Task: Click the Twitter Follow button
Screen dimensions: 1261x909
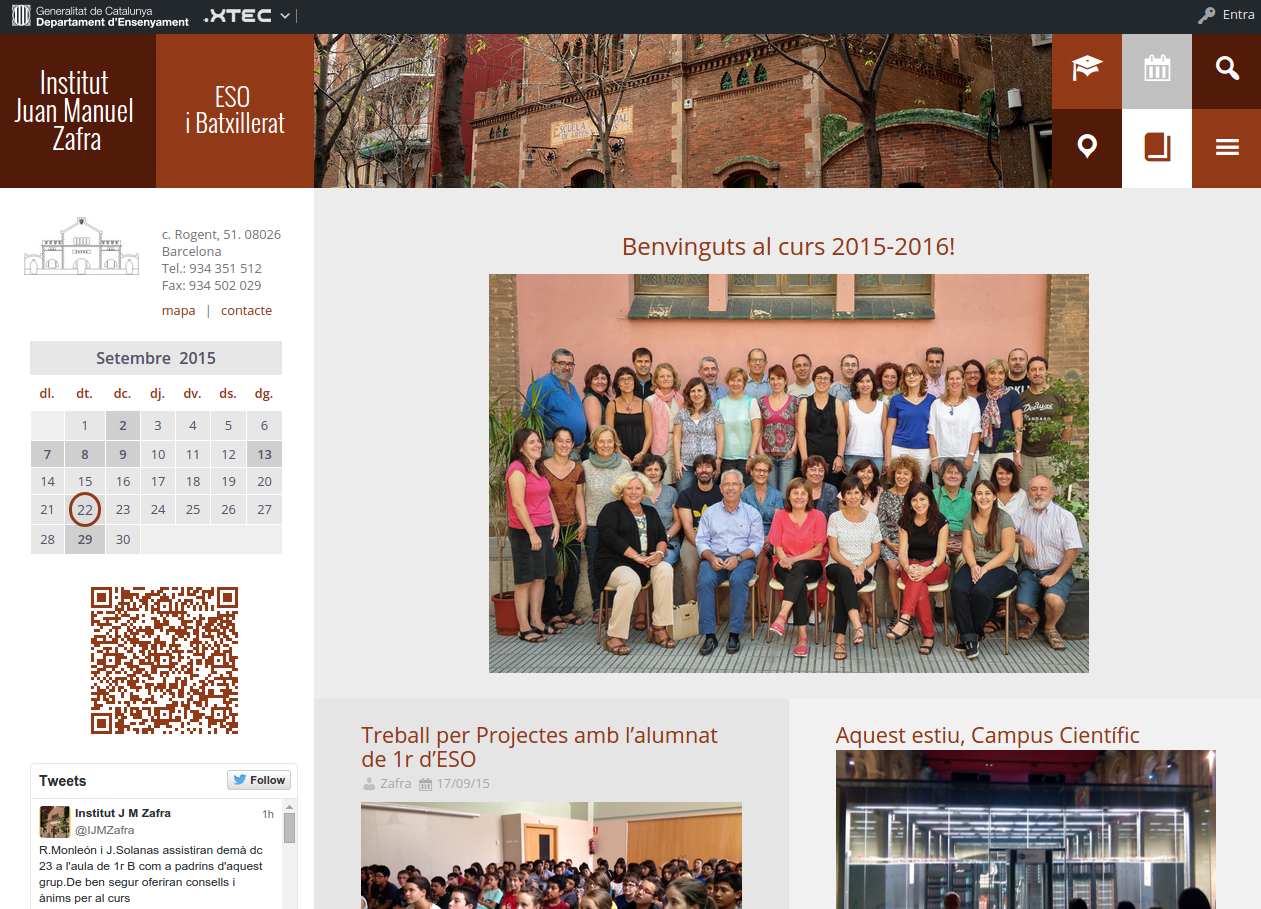Action: (258, 780)
